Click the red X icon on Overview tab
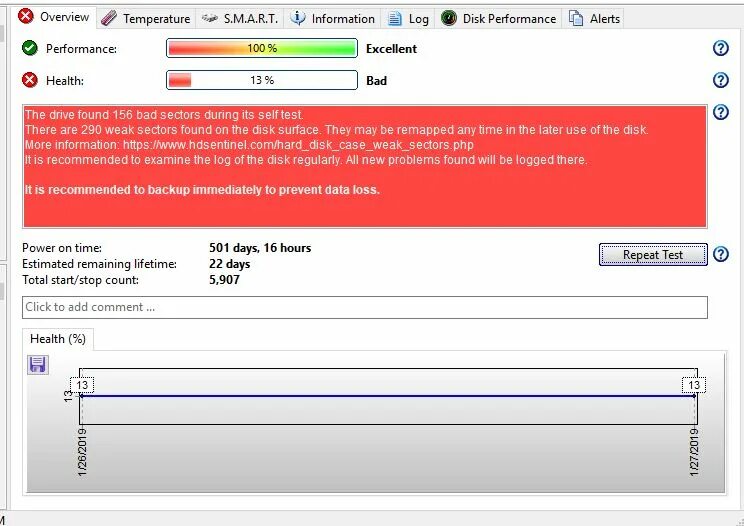The height and width of the screenshot is (526, 744). click(x=26, y=17)
